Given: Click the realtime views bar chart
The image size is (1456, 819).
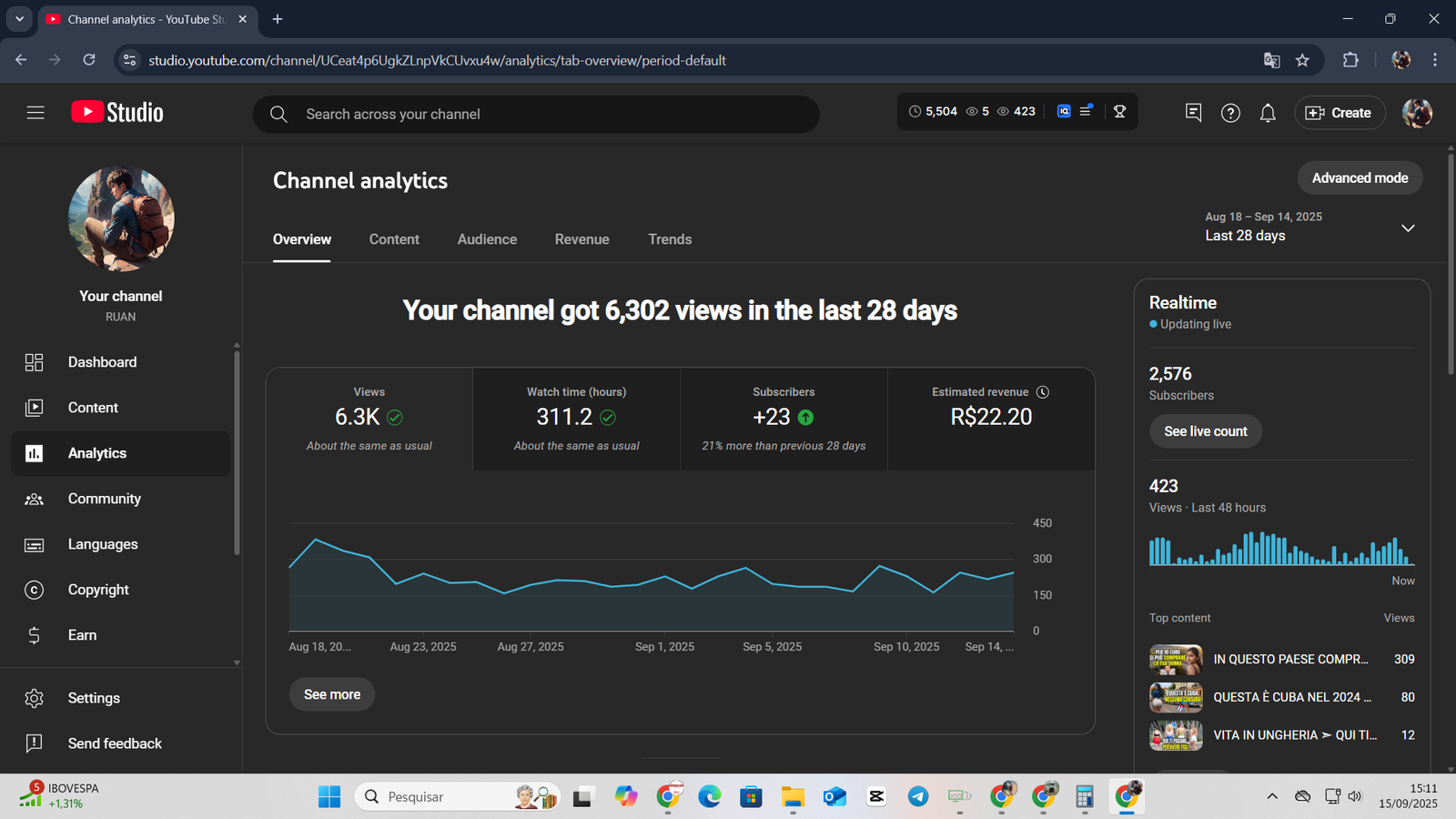Looking at the screenshot, I should click(1282, 549).
